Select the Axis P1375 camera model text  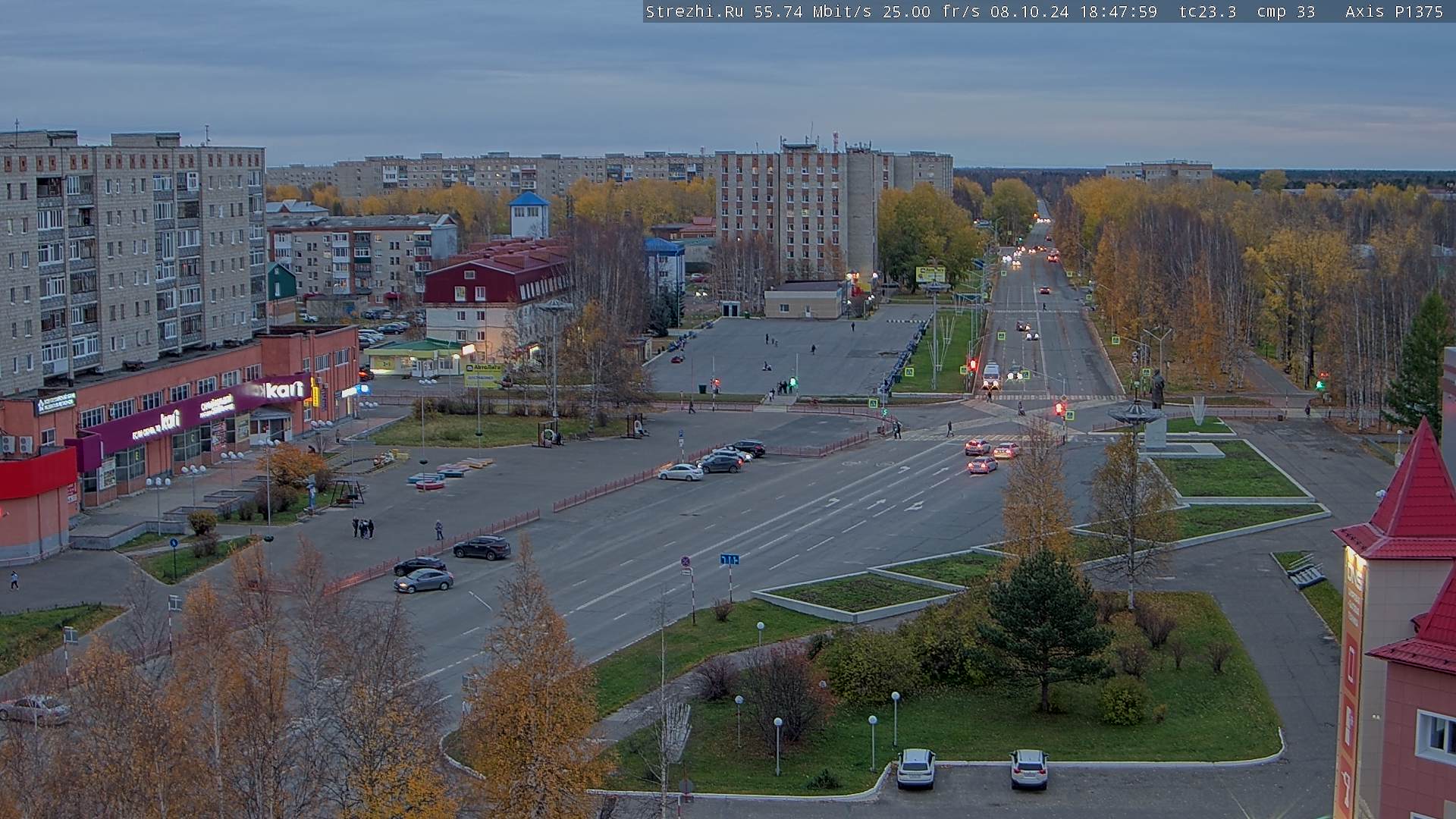(x=1395, y=12)
